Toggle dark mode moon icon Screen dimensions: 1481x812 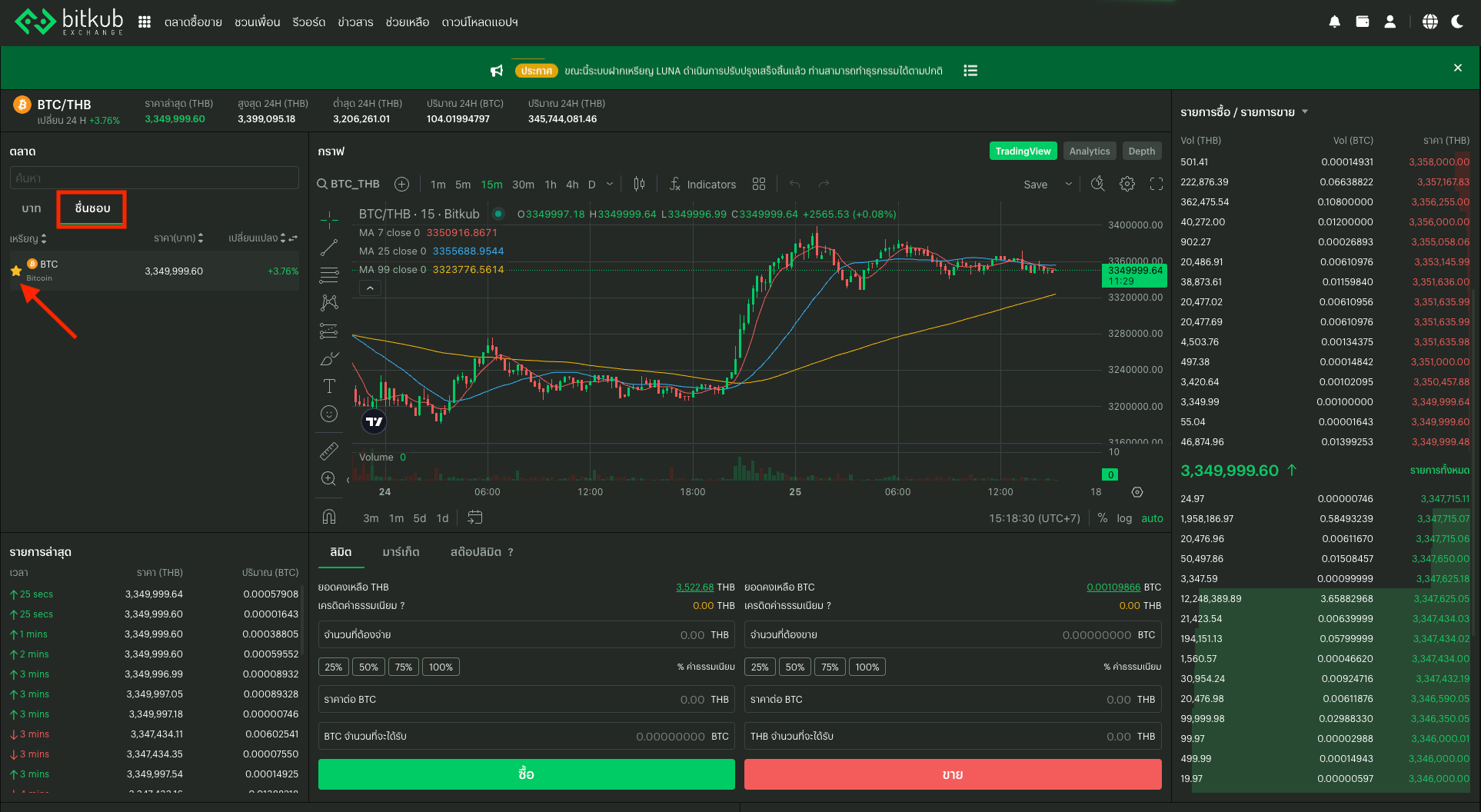[x=1457, y=22]
